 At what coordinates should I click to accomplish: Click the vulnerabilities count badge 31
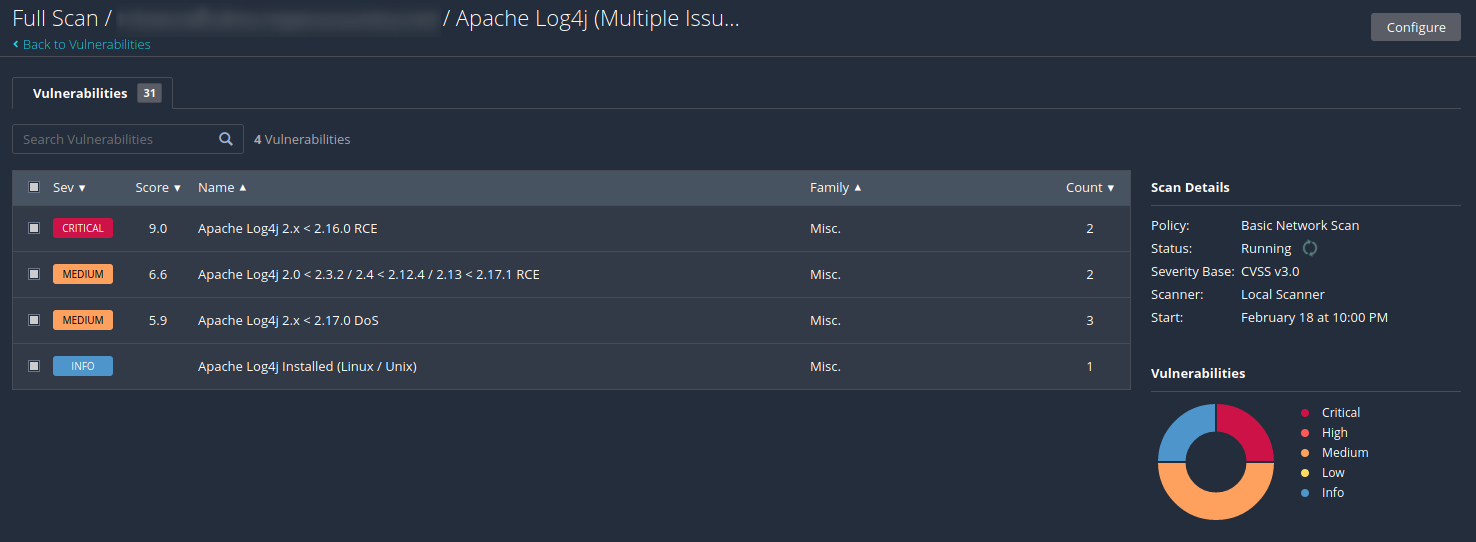149,93
